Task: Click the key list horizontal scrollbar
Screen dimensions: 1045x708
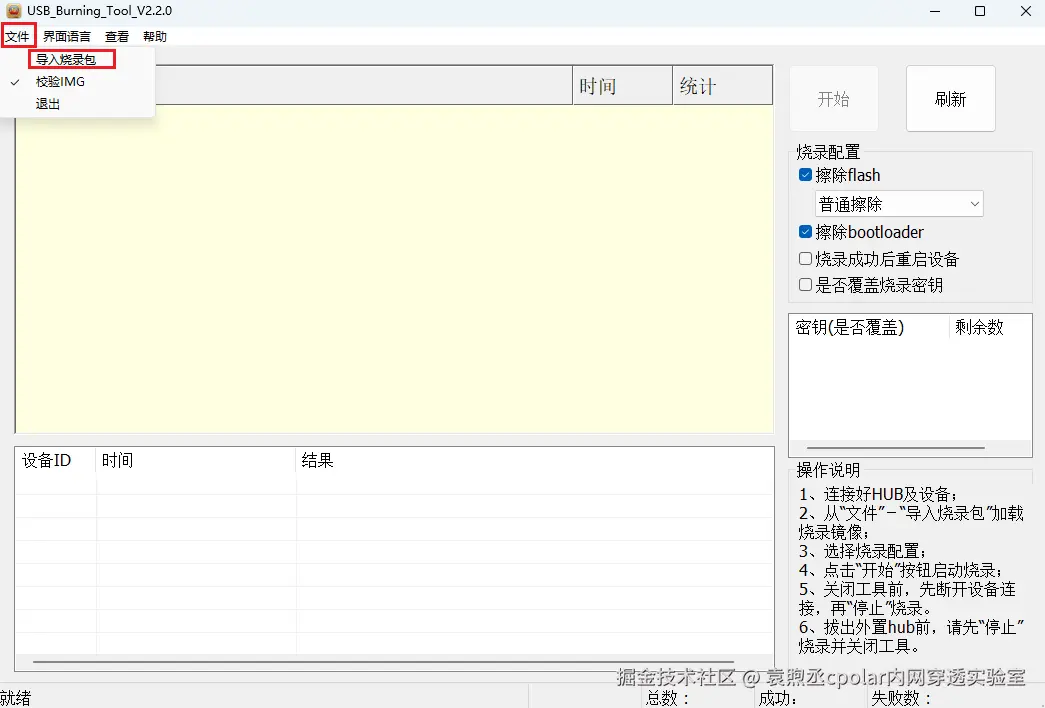Action: (895, 448)
